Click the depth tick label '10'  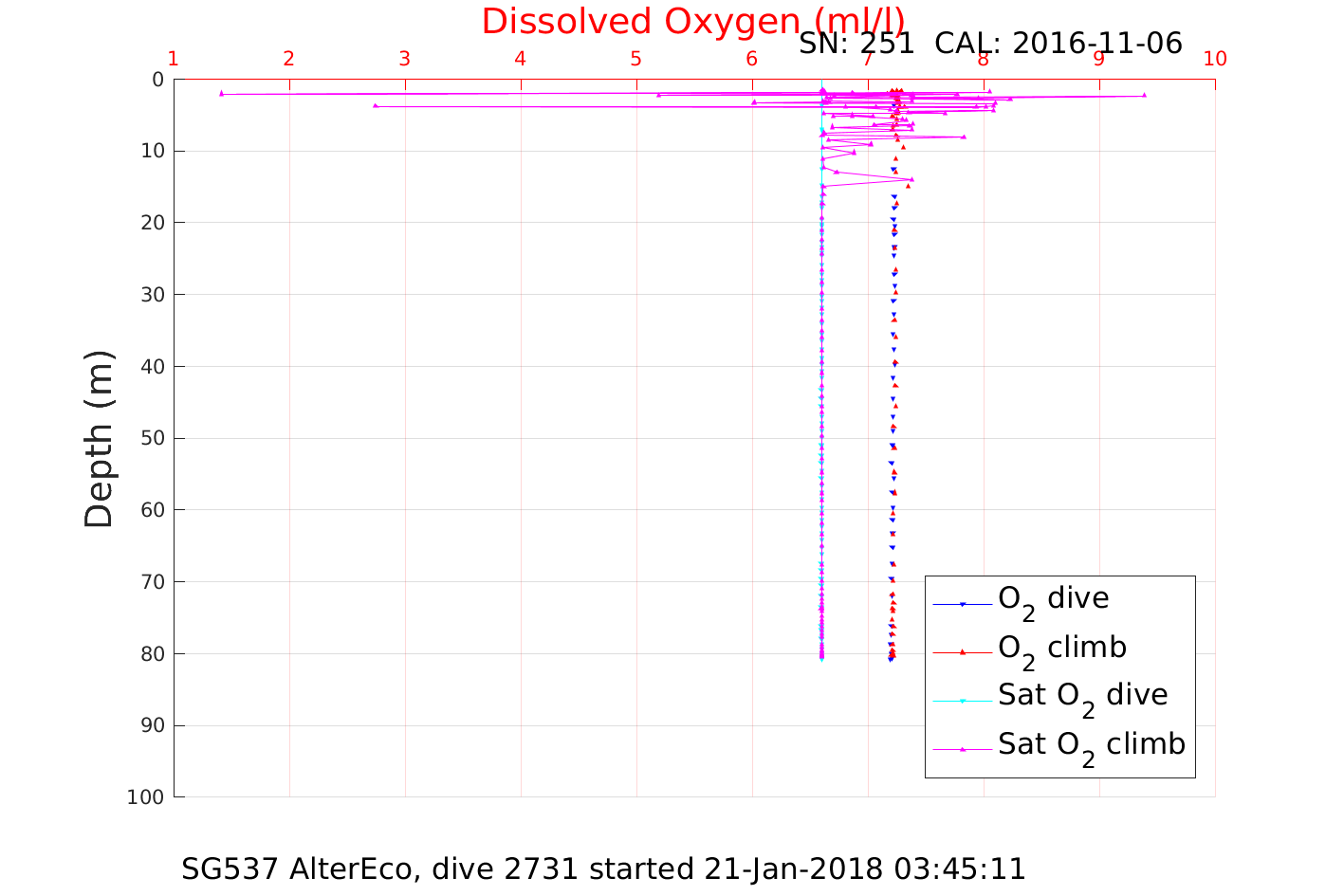pyautogui.click(x=153, y=152)
